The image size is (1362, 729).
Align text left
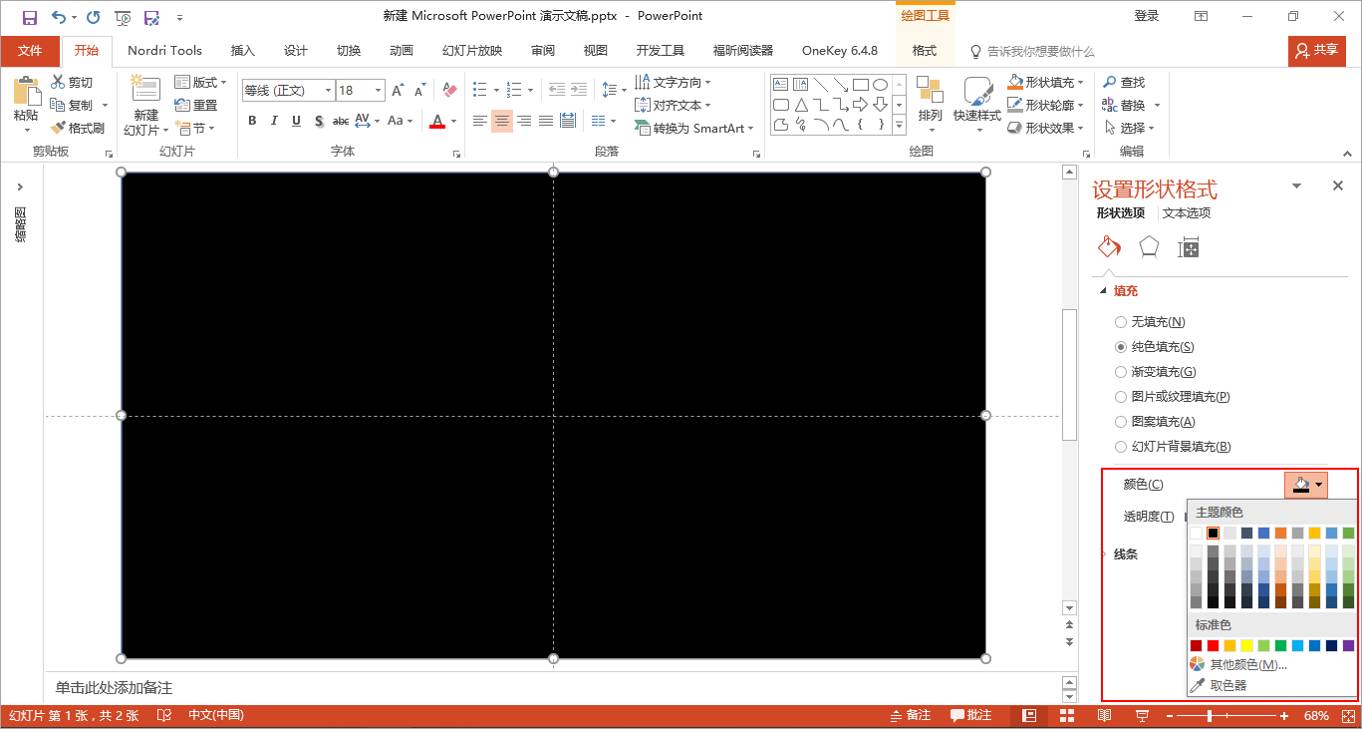[480, 121]
